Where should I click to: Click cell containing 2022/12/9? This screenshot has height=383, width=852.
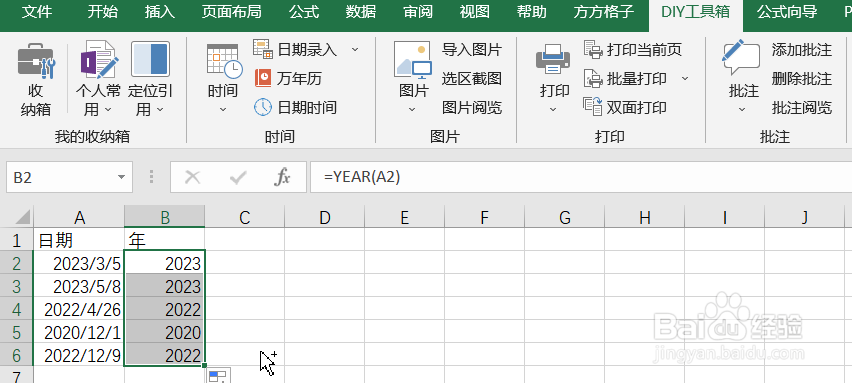tap(79, 355)
